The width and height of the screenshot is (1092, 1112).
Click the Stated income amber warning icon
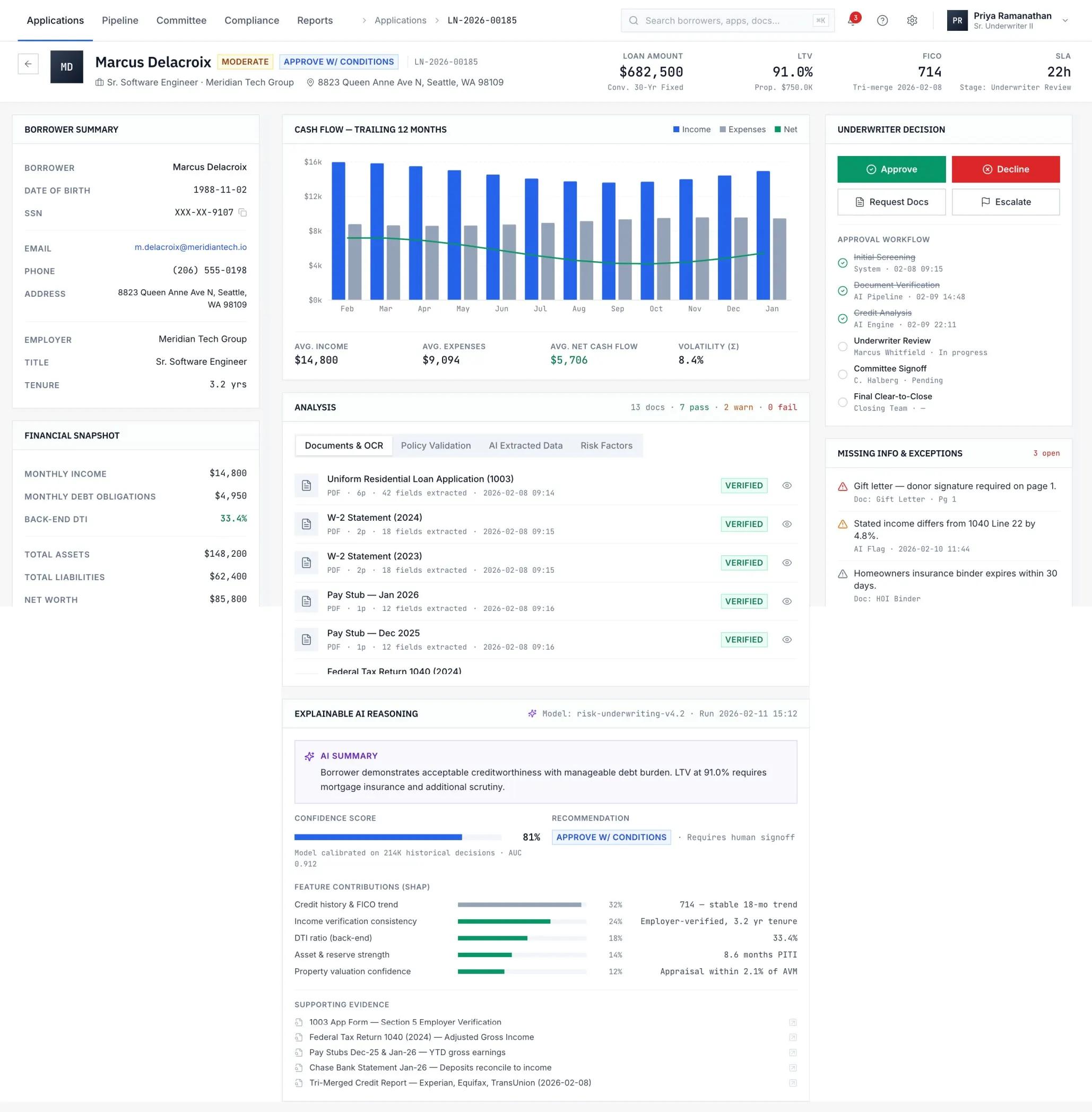(x=843, y=524)
